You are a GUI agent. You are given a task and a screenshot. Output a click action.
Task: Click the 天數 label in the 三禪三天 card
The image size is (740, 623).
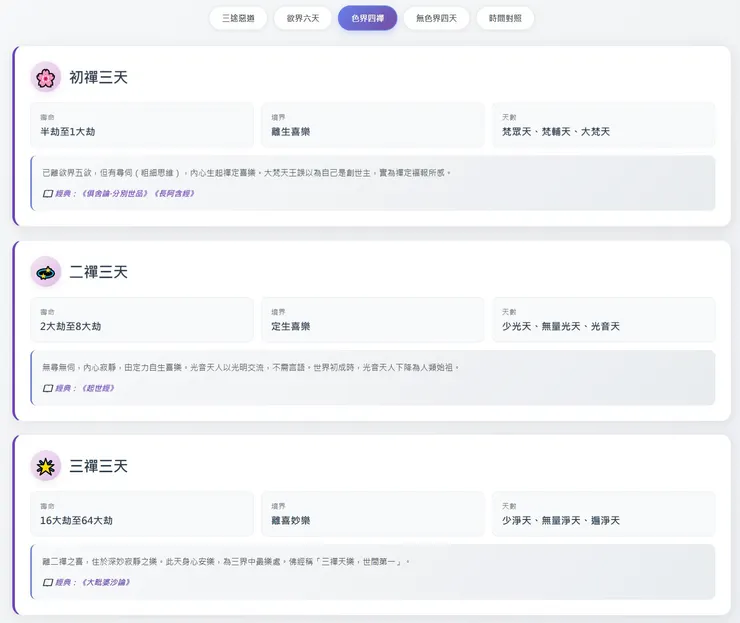509,506
